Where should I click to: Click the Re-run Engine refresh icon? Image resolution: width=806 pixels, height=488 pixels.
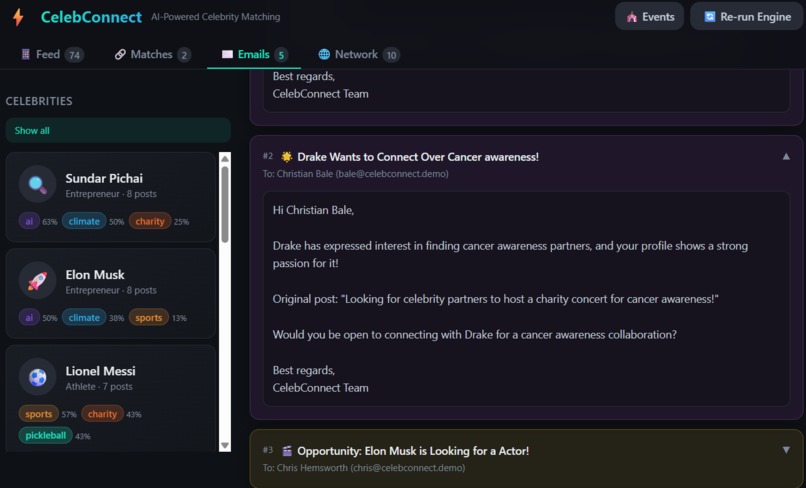(710, 17)
